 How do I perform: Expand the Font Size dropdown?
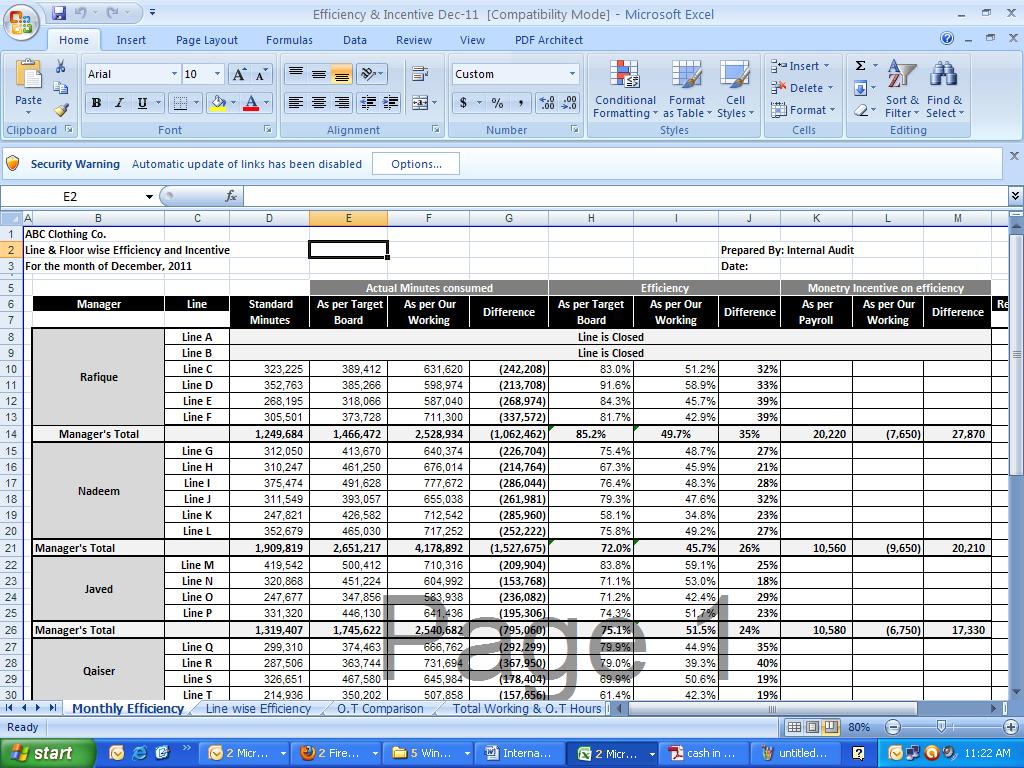coord(217,74)
